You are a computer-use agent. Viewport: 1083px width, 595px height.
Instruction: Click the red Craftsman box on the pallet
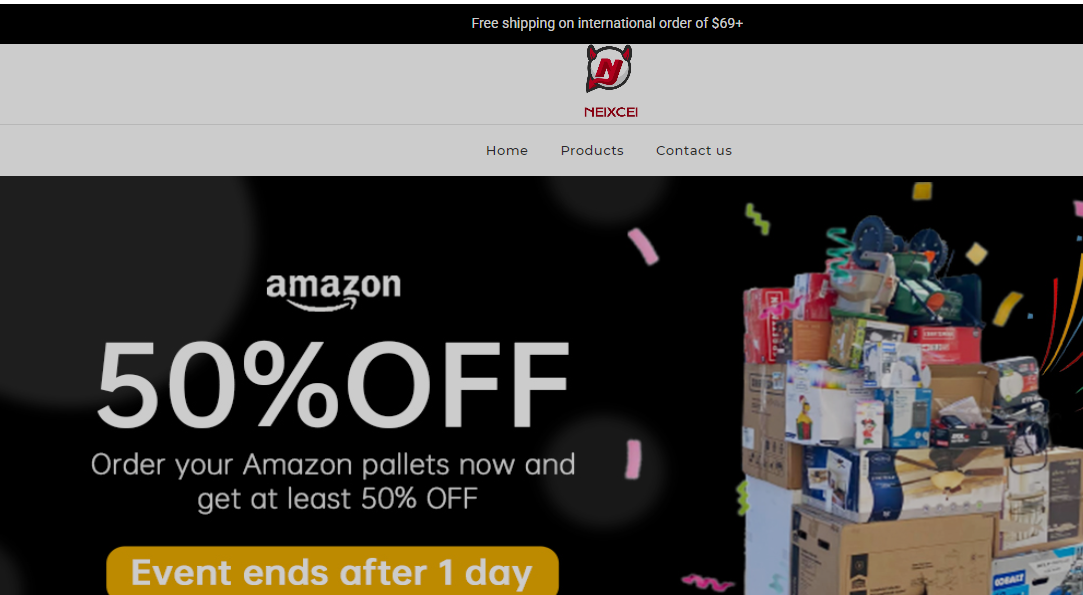tap(944, 343)
